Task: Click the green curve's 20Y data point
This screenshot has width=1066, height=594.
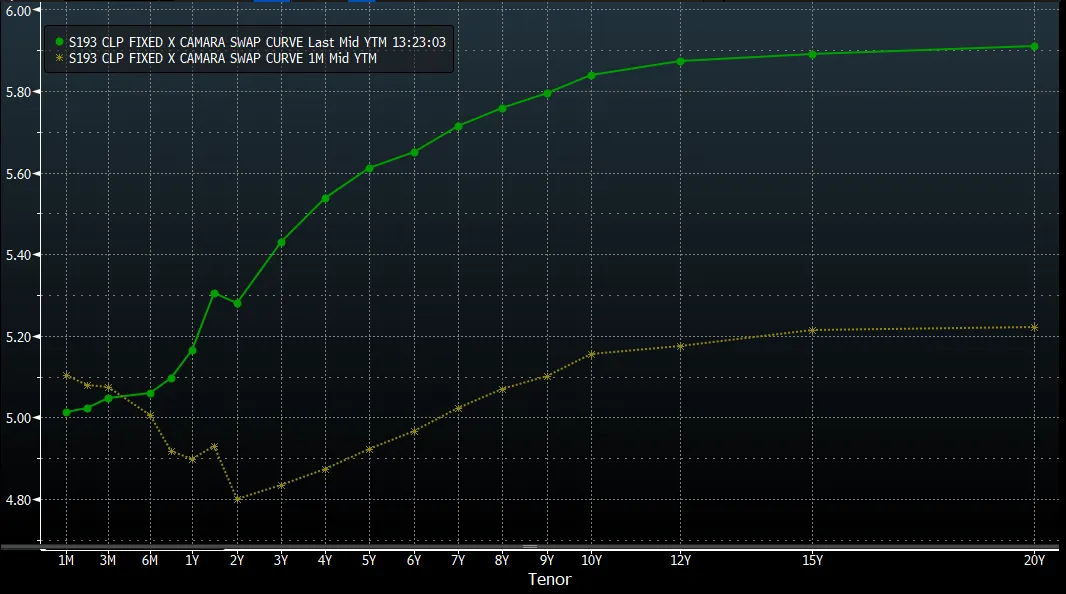Action: pos(1034,46)
